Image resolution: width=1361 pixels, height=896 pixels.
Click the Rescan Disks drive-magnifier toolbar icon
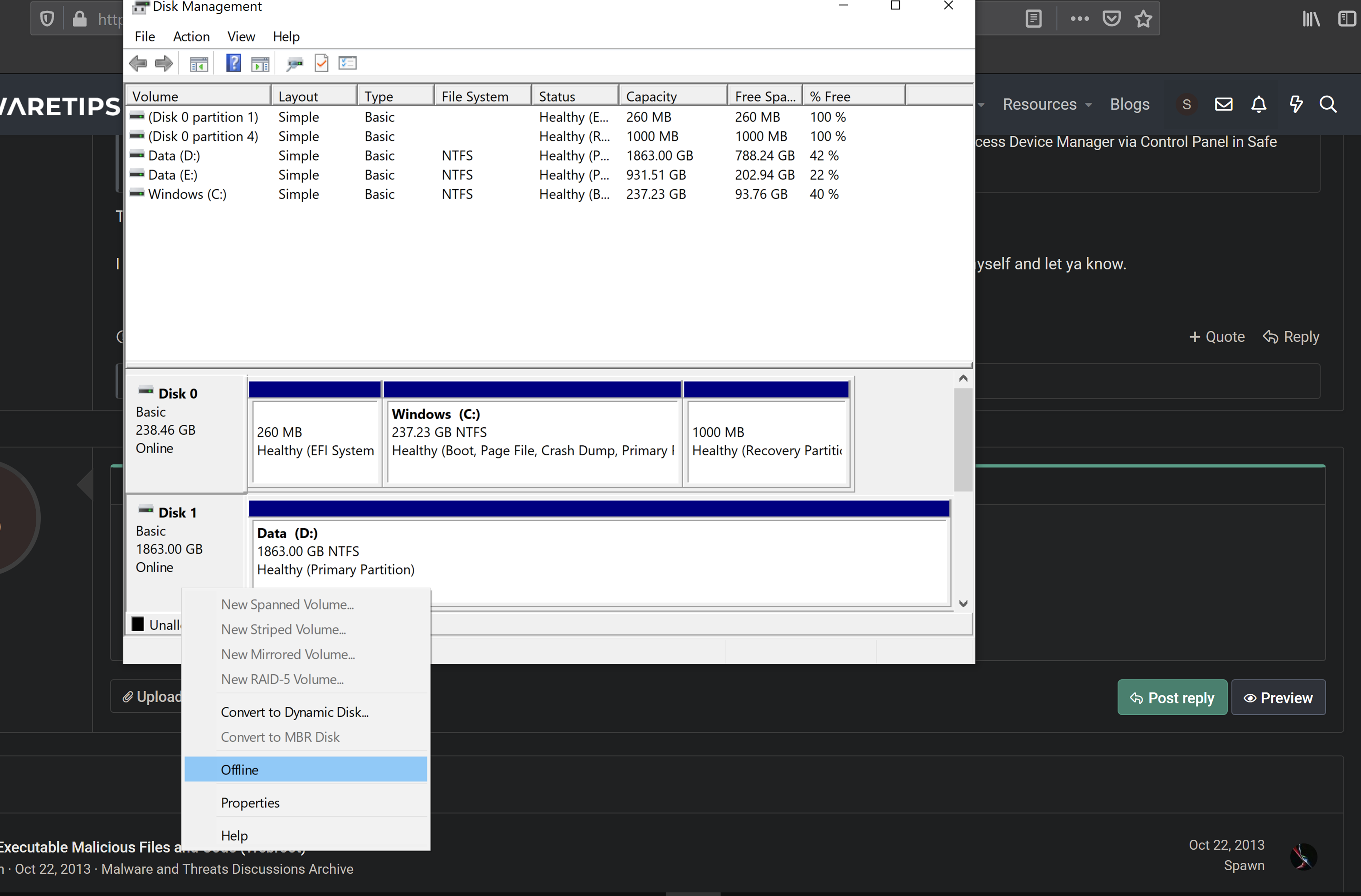295,63
